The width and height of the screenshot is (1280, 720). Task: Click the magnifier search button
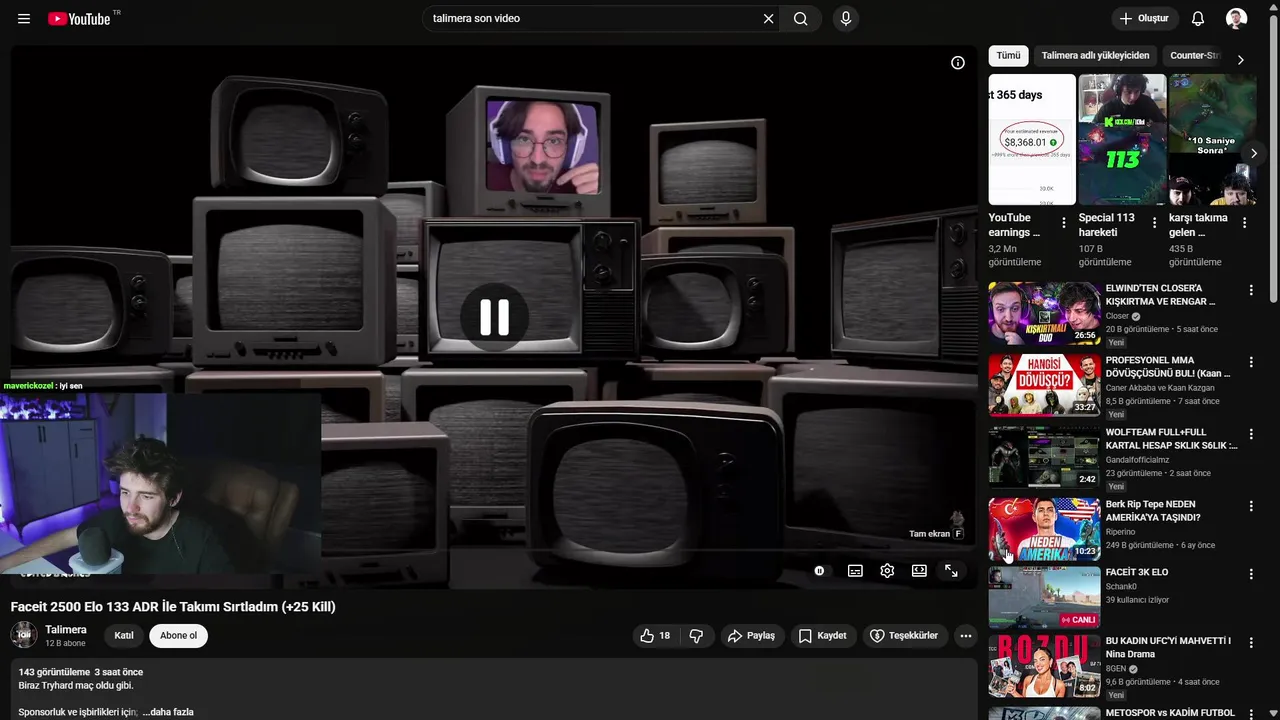[801, 19]
